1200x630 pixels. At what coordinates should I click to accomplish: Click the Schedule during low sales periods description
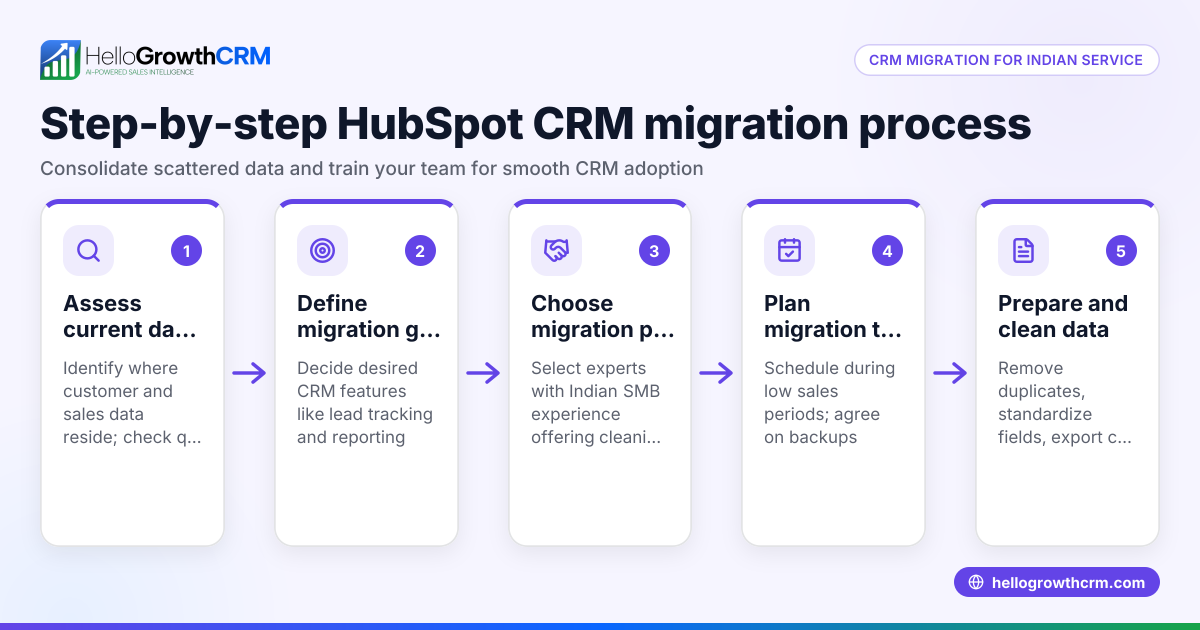829,402
